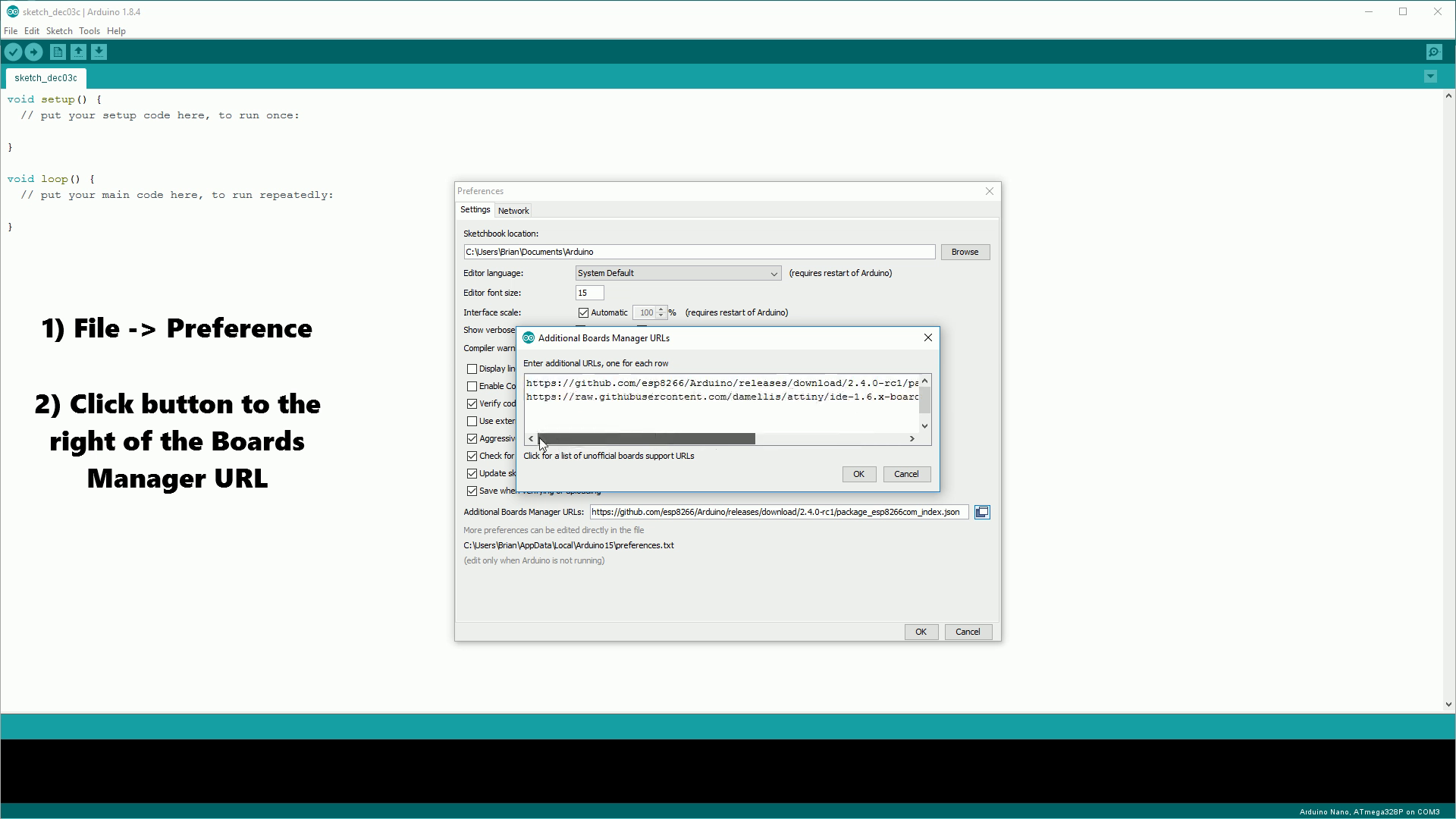Open unofficial boards support URLs link

608,457
